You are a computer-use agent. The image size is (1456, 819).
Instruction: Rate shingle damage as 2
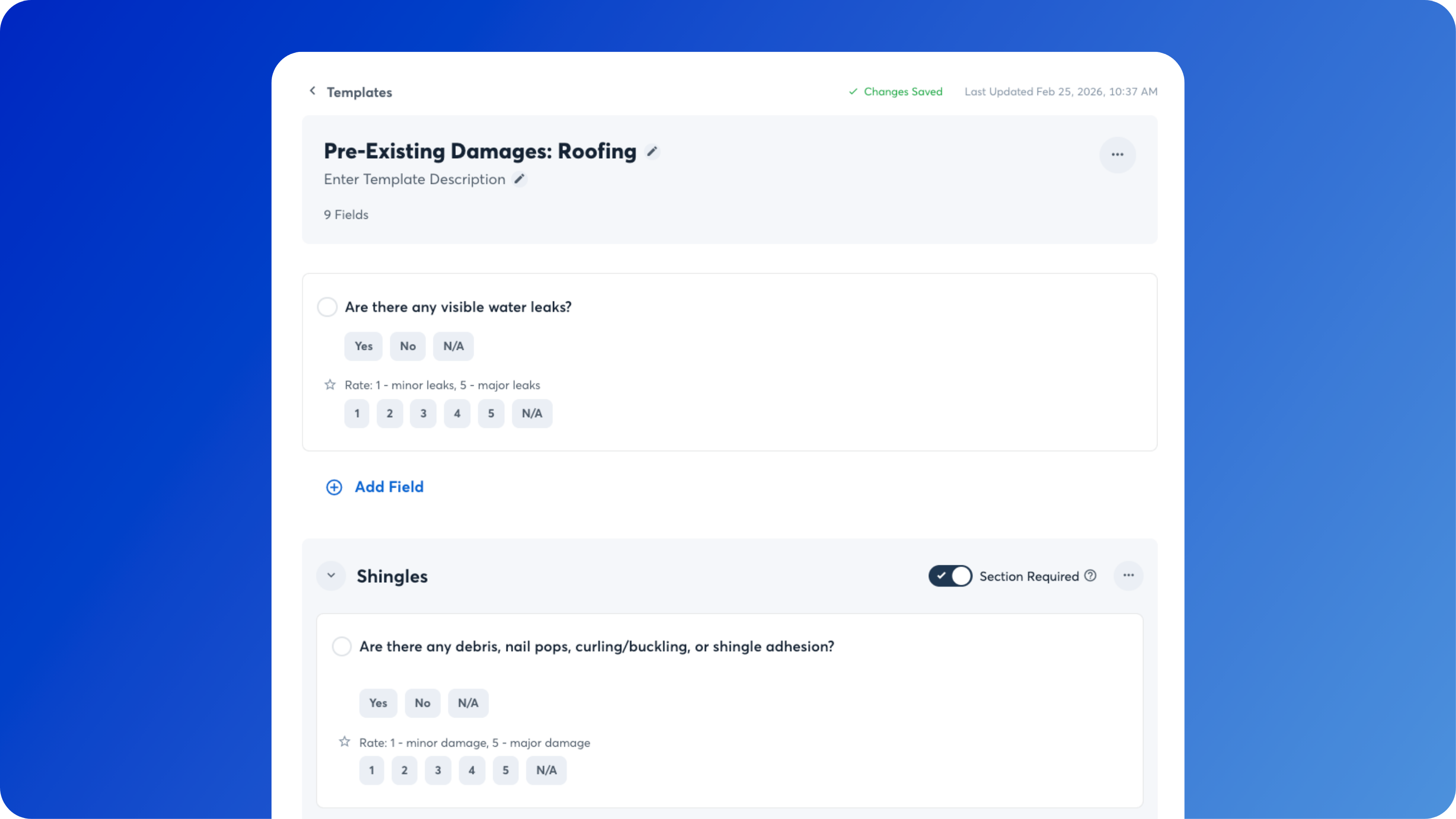[405, 770]
